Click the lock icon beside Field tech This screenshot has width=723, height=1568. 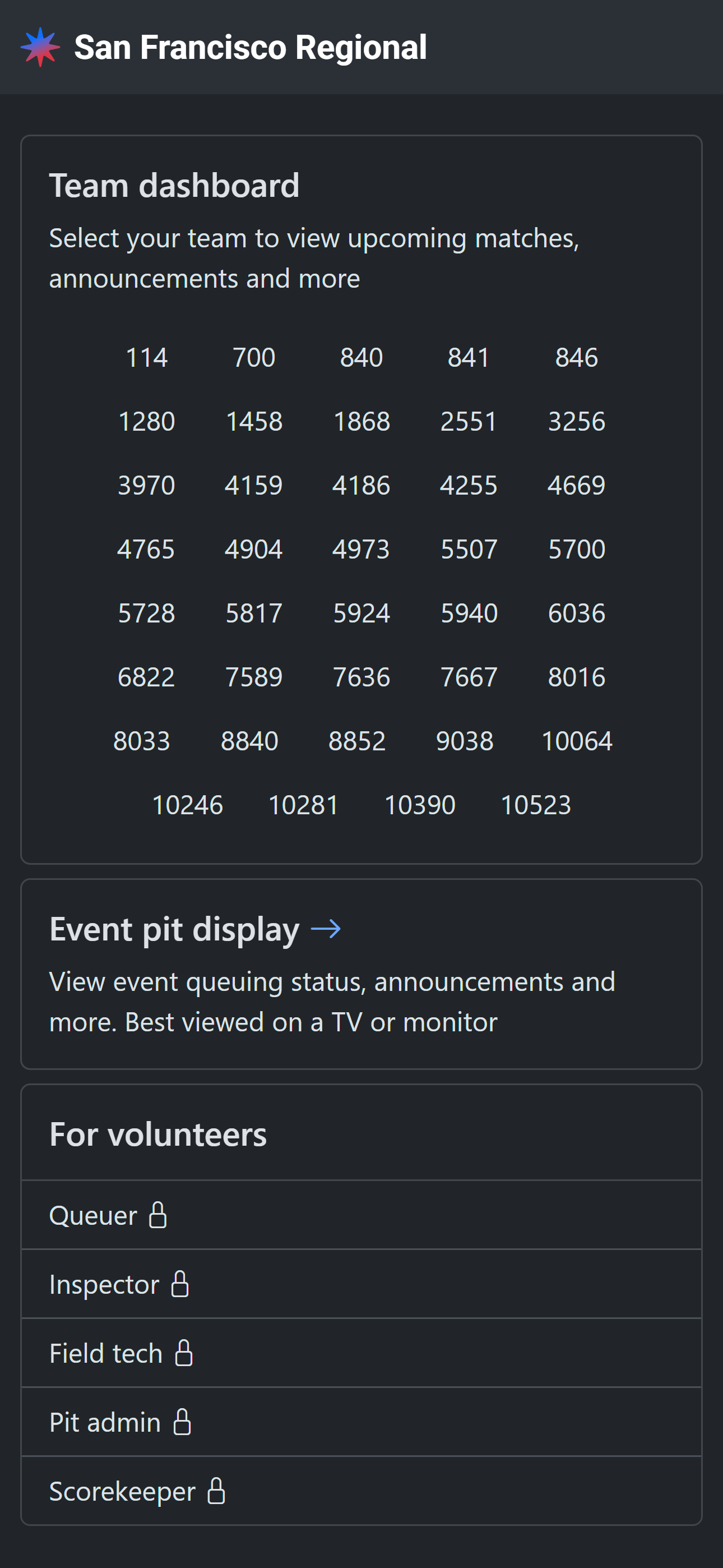click(184, 1353)
